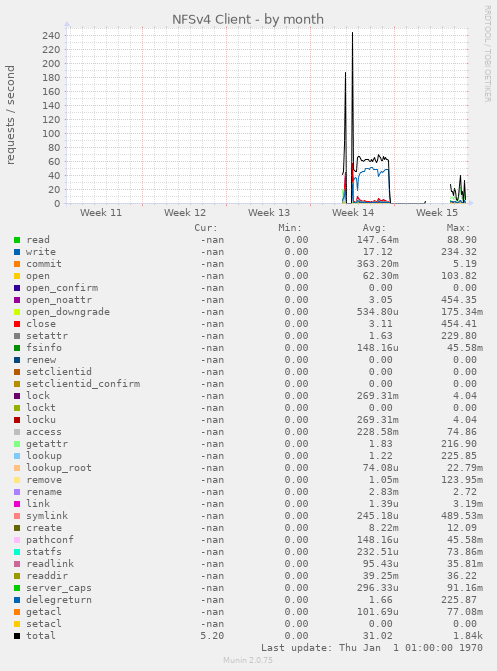Click the light blue lookup legend swatch
Viewport: 497px width, 671px height.
click(17, 456)
